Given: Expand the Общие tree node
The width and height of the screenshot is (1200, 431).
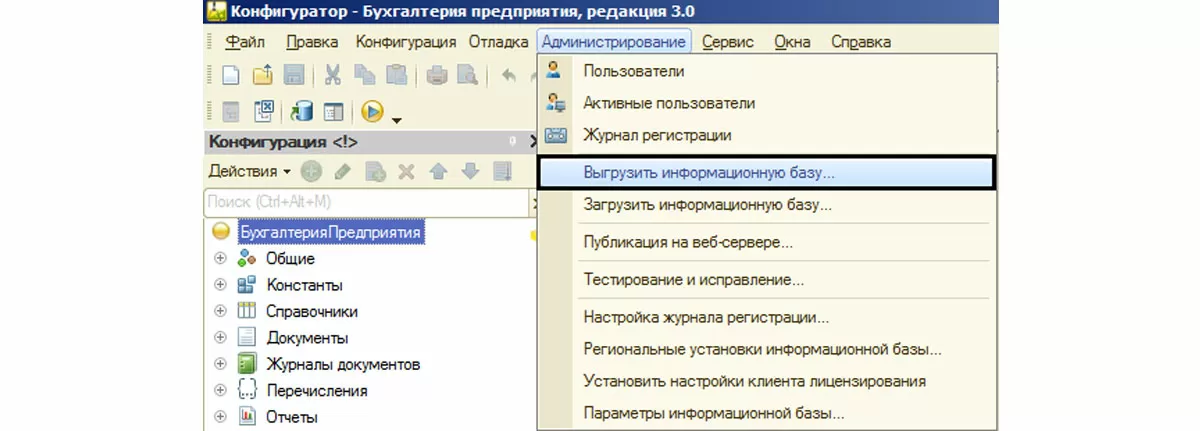Looking at the screenshot, I should 221,258.
